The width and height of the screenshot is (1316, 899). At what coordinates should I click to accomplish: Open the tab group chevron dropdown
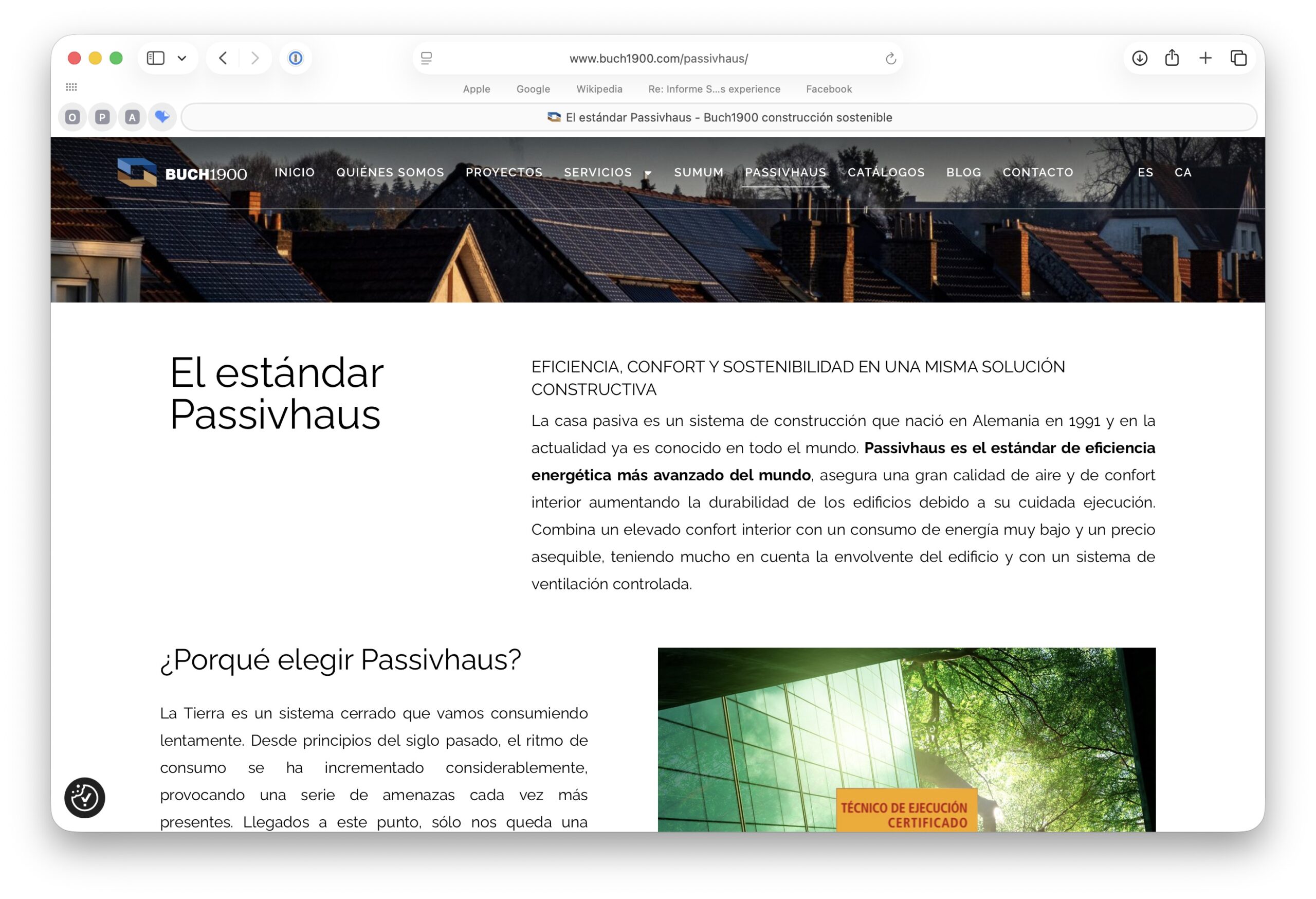click(x=182, y=58)
